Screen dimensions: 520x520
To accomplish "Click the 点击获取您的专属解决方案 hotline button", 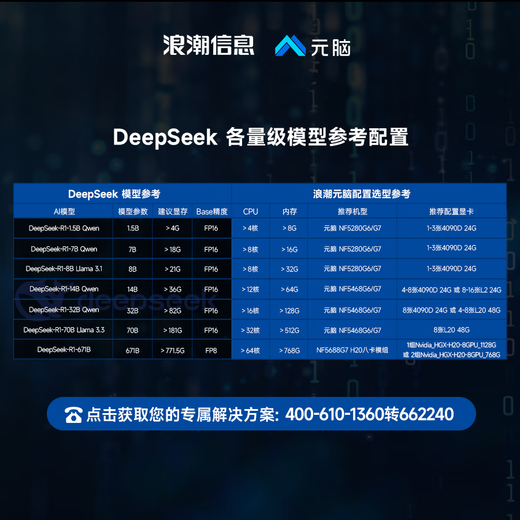I will point(261,414).
